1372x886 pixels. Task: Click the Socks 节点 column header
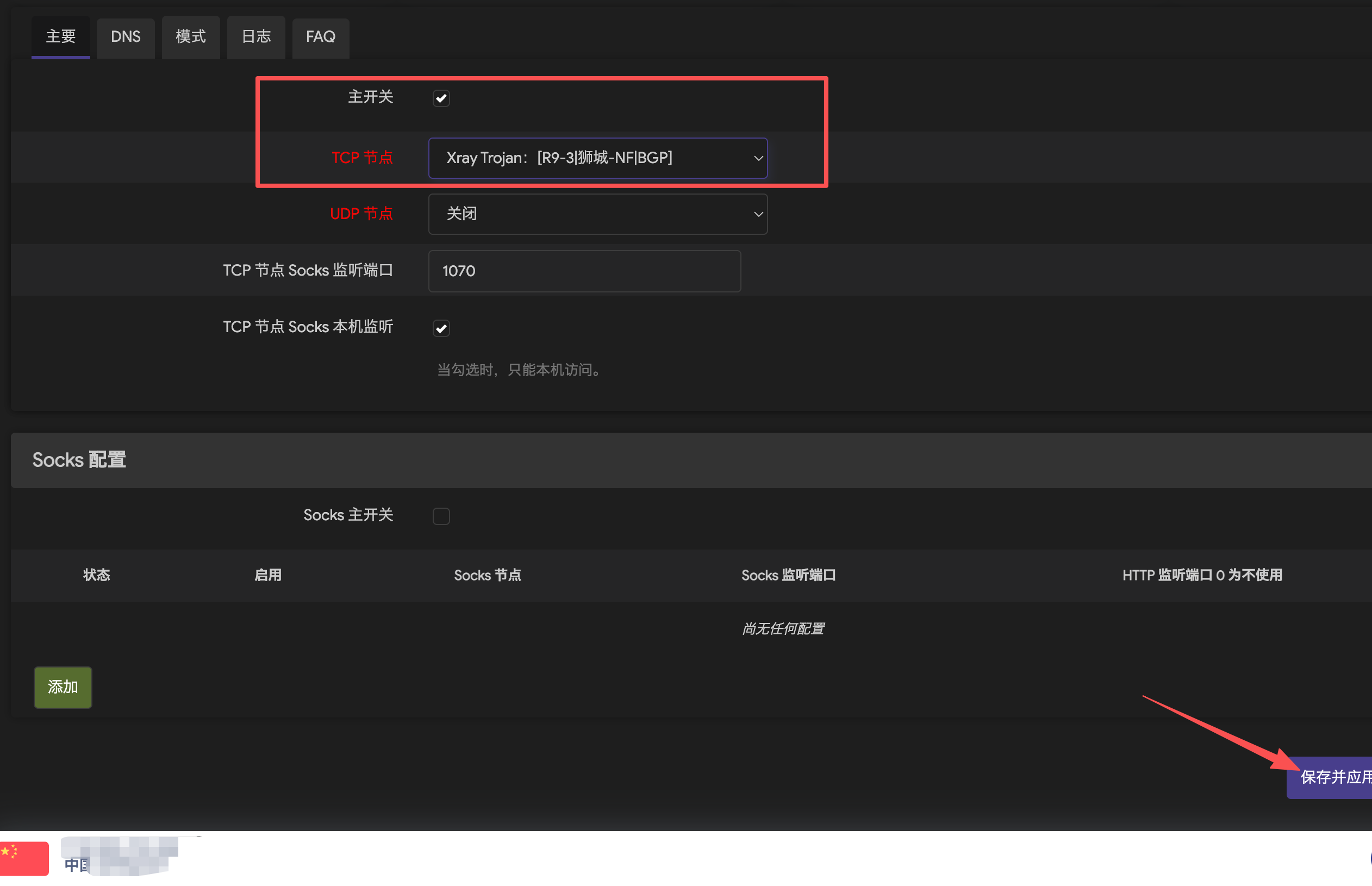point(487,575)
